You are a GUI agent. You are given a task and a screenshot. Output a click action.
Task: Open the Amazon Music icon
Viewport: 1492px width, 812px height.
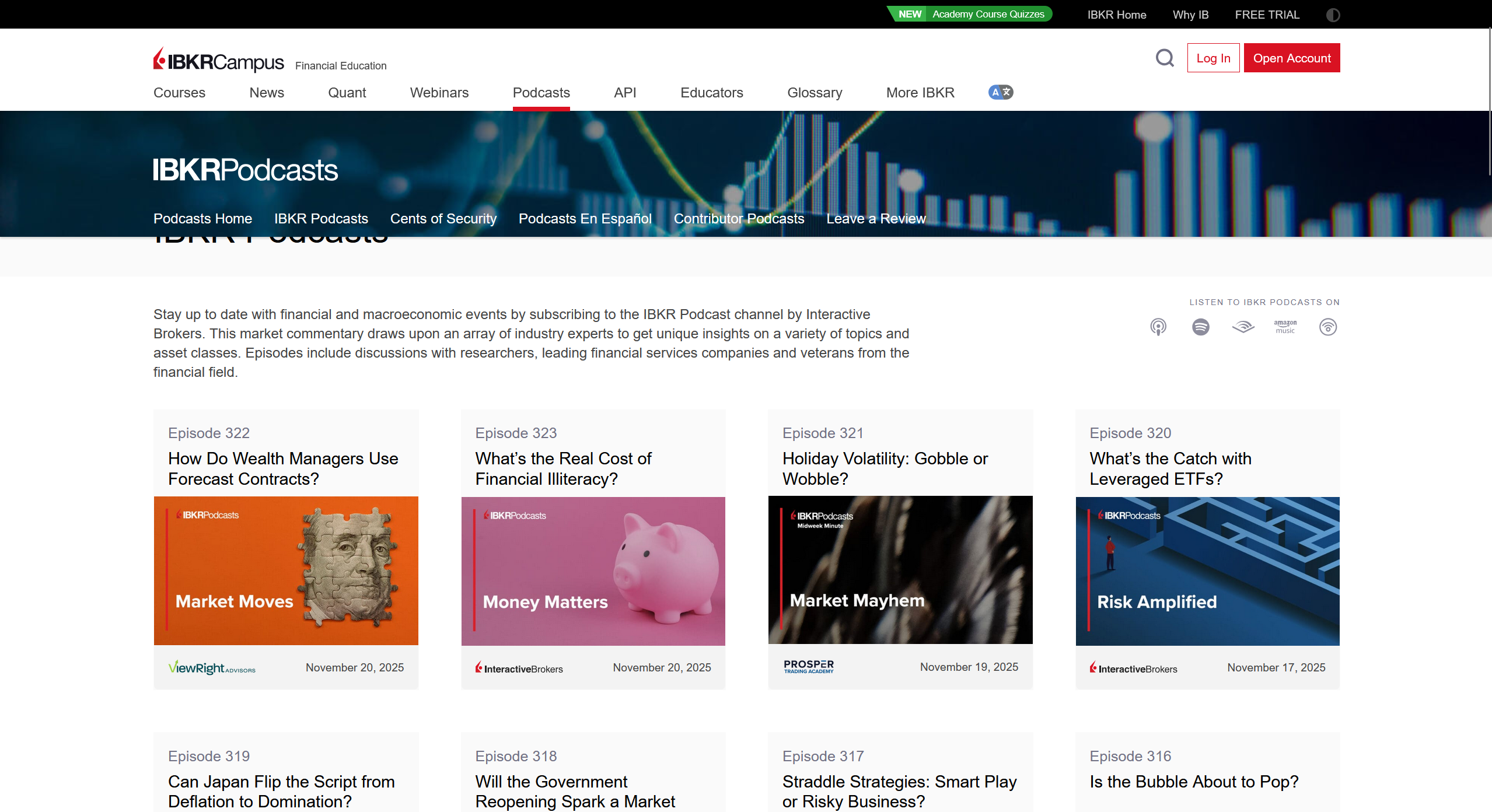1285,327
